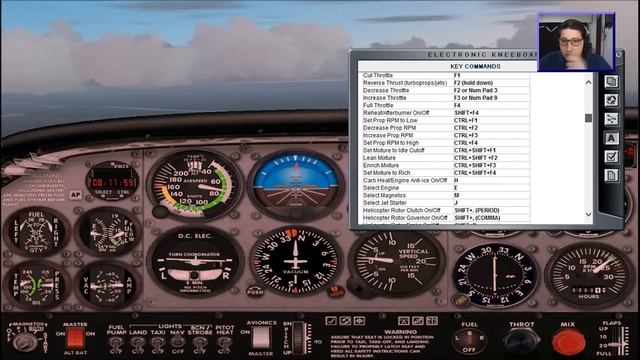
Task: Click 'Set Mixture to Rich' row
Action: tap(446, 173)
